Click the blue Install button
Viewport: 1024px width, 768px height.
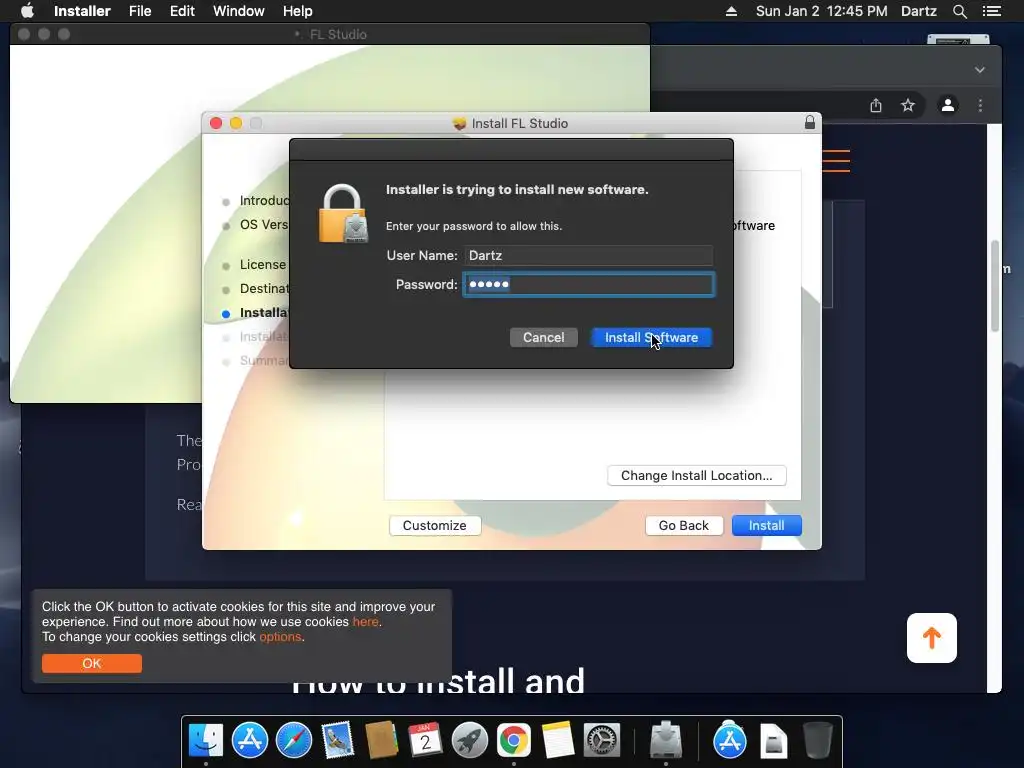tap(767, 526)
